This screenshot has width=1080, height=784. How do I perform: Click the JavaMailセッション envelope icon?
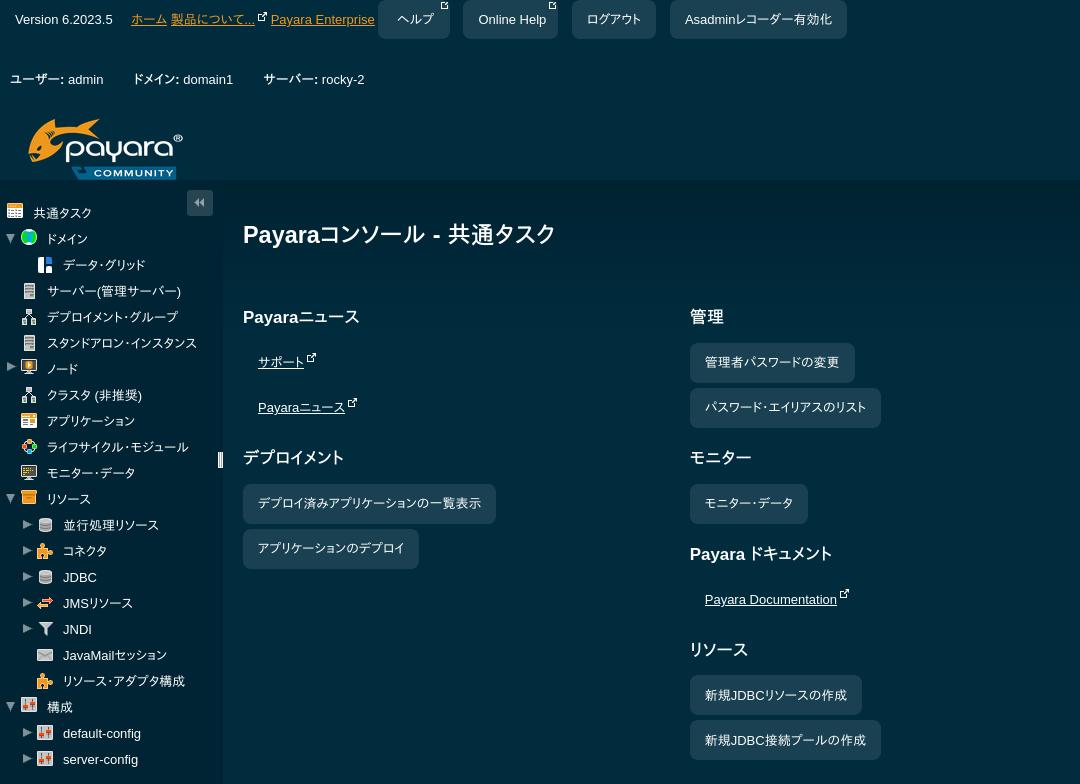tap(45, 654)
